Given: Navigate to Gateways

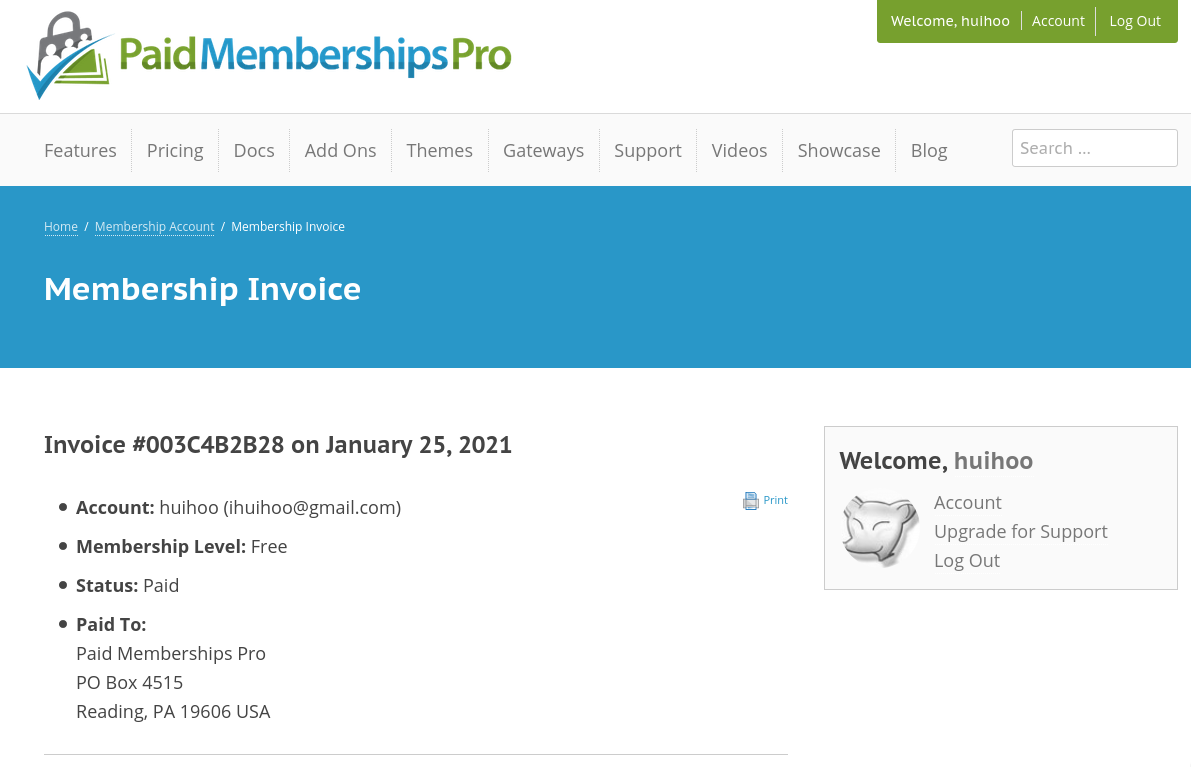Looking at the screenshot, I should [543, 150].
